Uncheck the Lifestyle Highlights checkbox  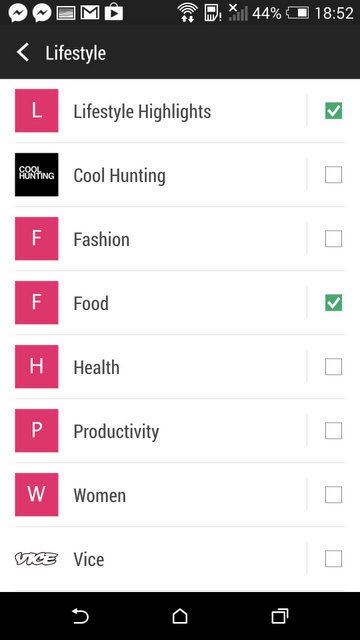coord(333,111)
